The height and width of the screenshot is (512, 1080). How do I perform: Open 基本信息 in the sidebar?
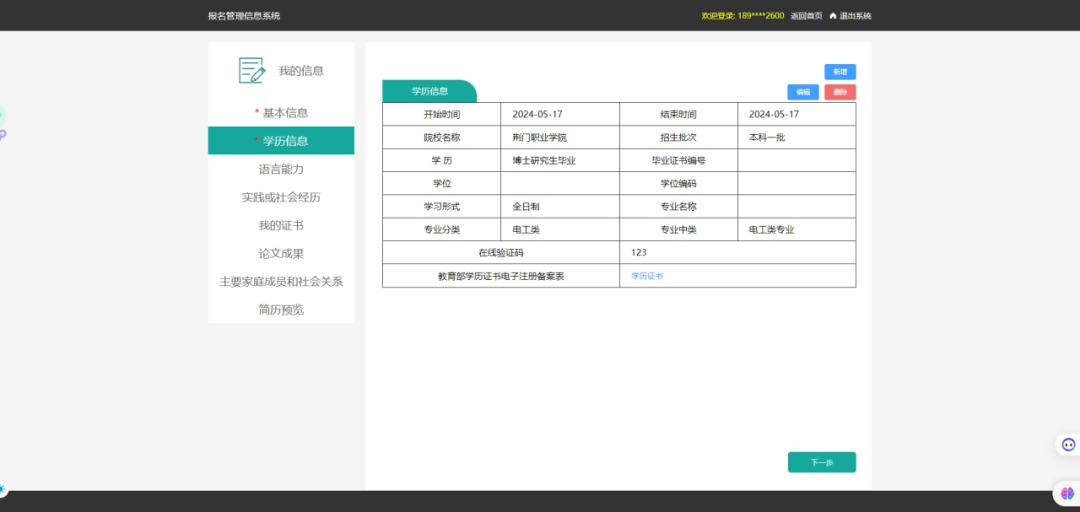[281, 113]
